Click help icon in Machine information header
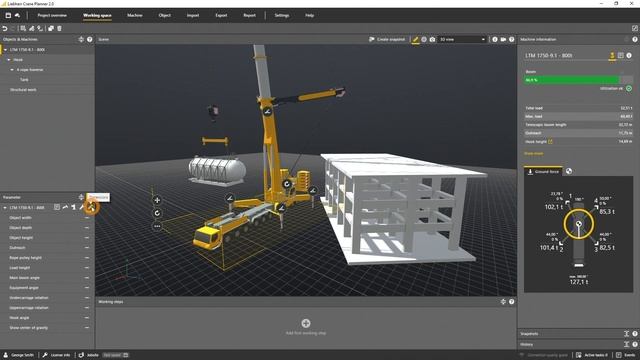 [635, 40]
